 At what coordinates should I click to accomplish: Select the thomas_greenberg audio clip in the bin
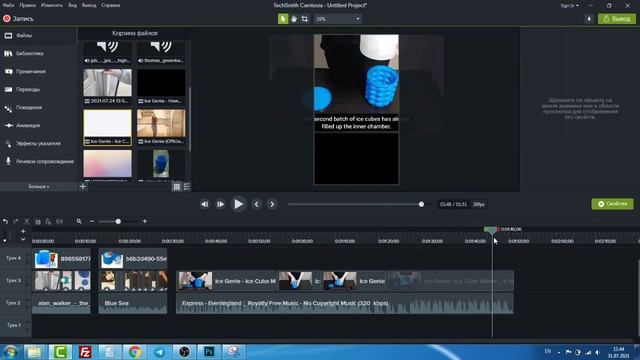161,52
